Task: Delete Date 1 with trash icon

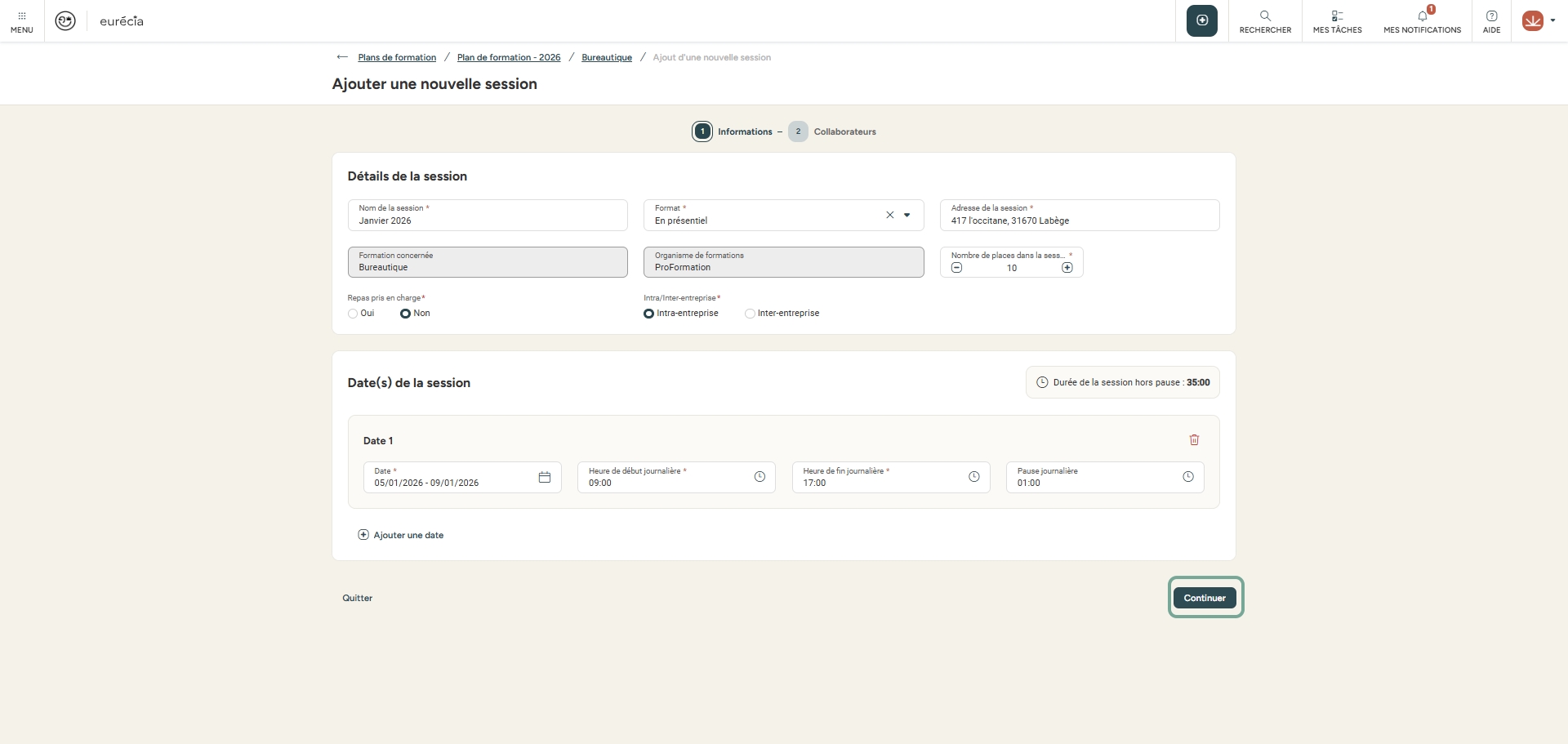Action: pyautogui.click(x=1194, y=440)
